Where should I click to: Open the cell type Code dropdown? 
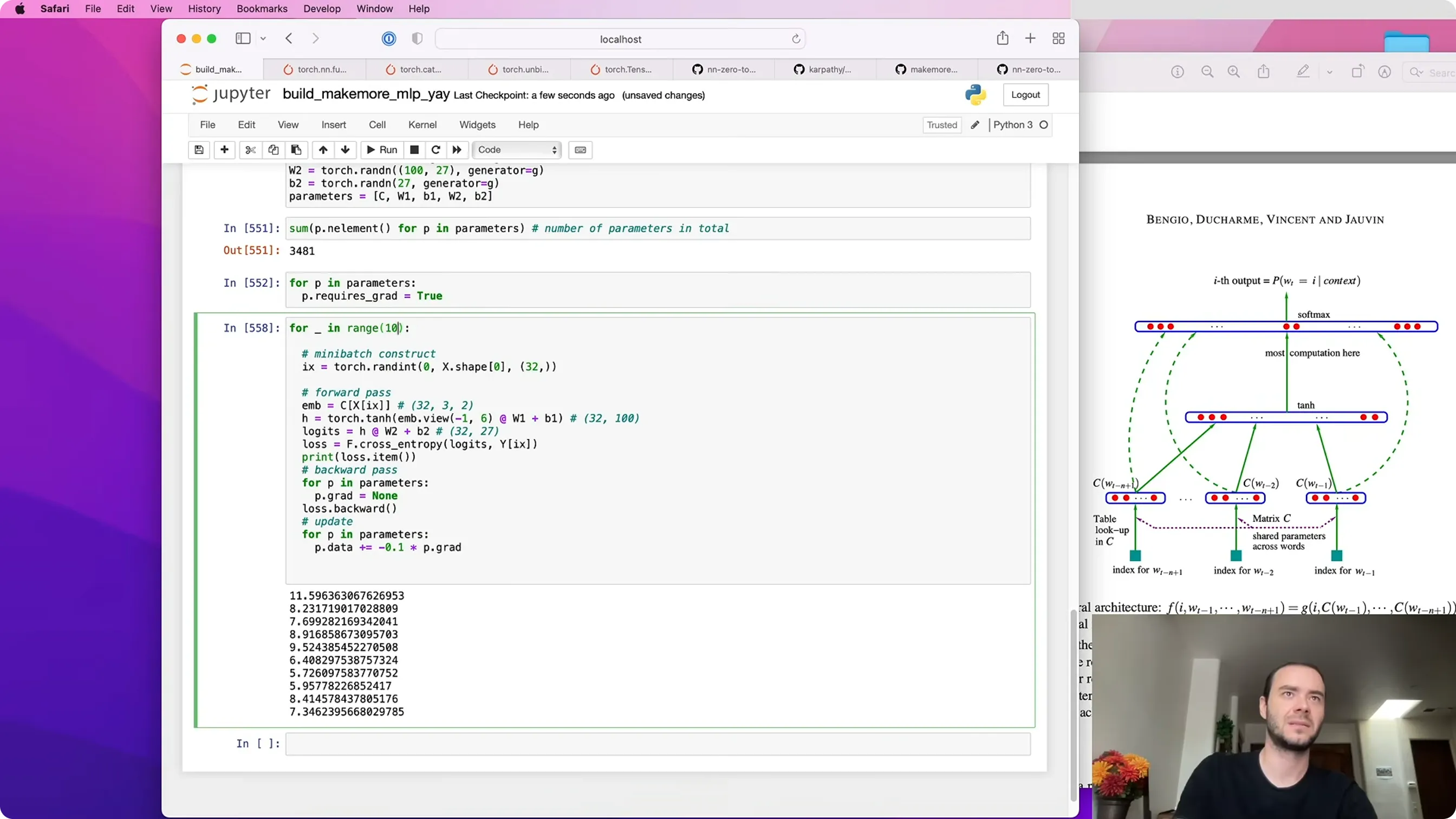[x=517, y=150]
